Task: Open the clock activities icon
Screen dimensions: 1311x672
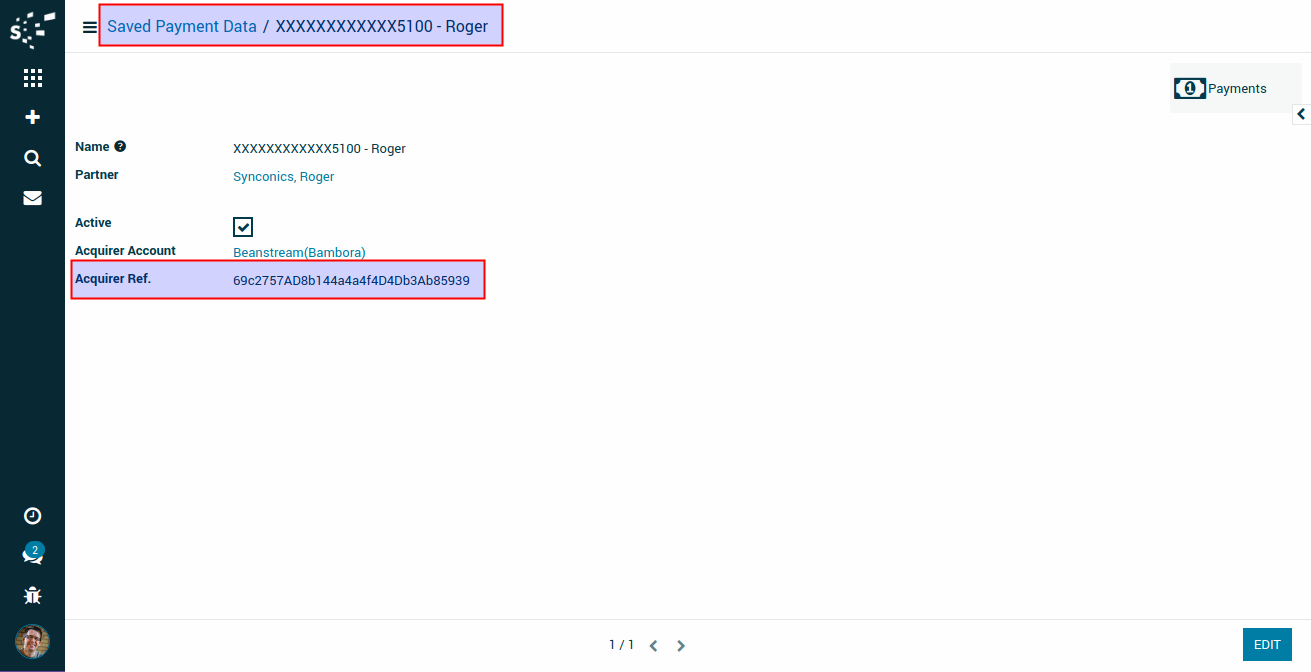Action: tap(32, 516)
